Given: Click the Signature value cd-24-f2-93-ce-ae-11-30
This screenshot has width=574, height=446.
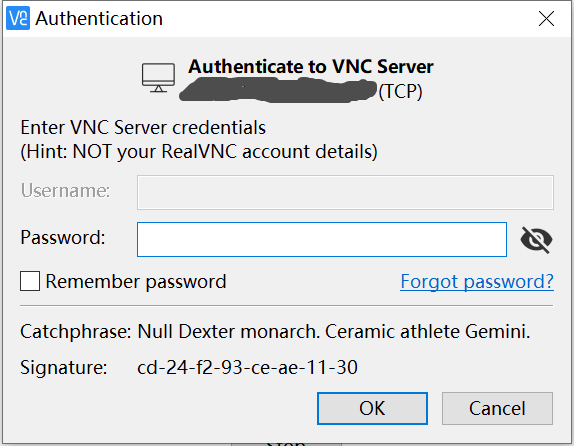Looking at the screenshot, I should pos(247,367).
